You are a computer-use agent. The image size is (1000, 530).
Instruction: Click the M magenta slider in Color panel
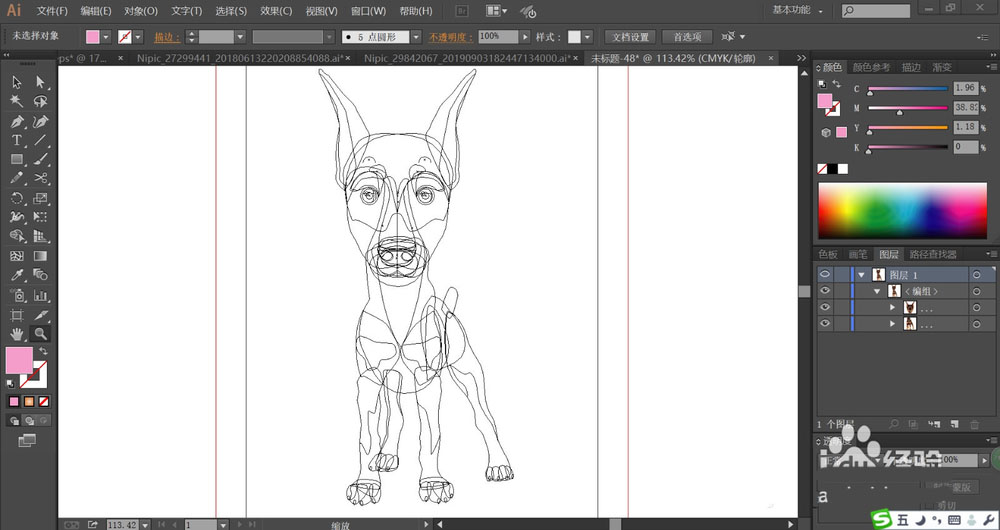coord(908,109)
